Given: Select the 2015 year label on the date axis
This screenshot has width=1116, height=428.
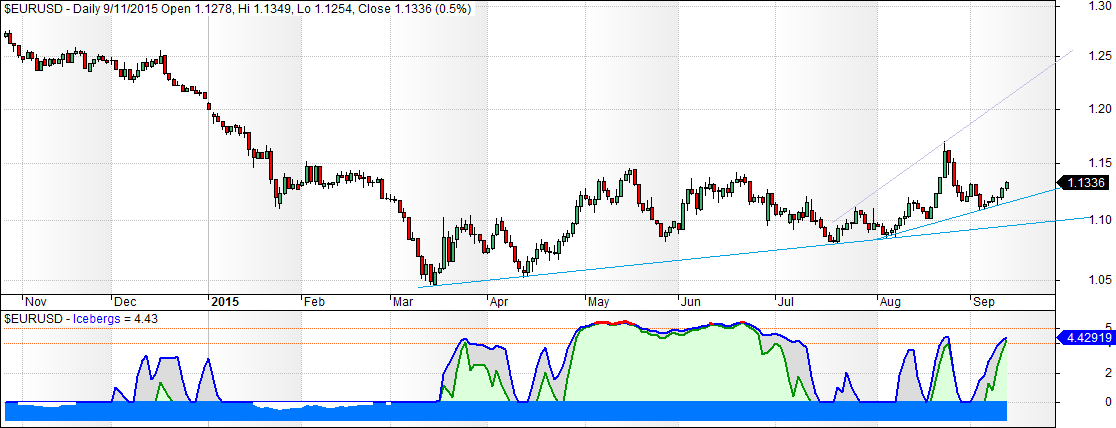Looking at the screenshot, I should (226, 300).
